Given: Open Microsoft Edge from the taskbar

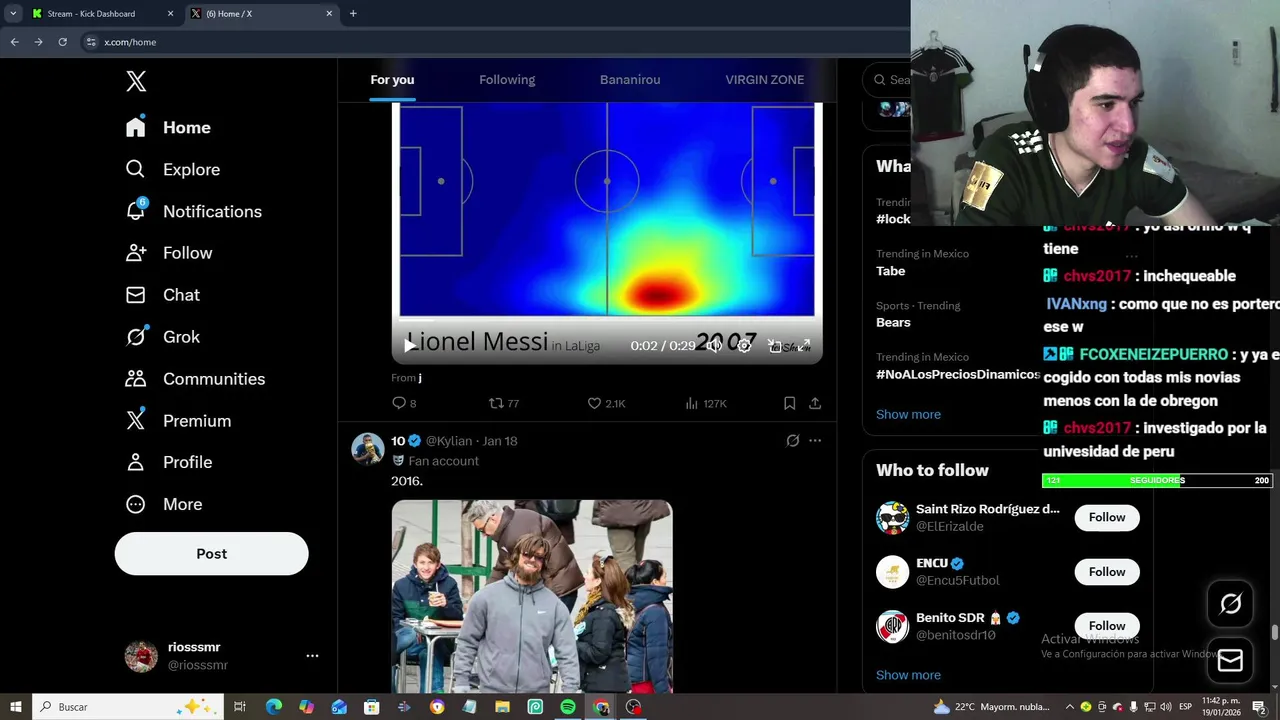Looking at the screenshot, I should click(273, 707).
